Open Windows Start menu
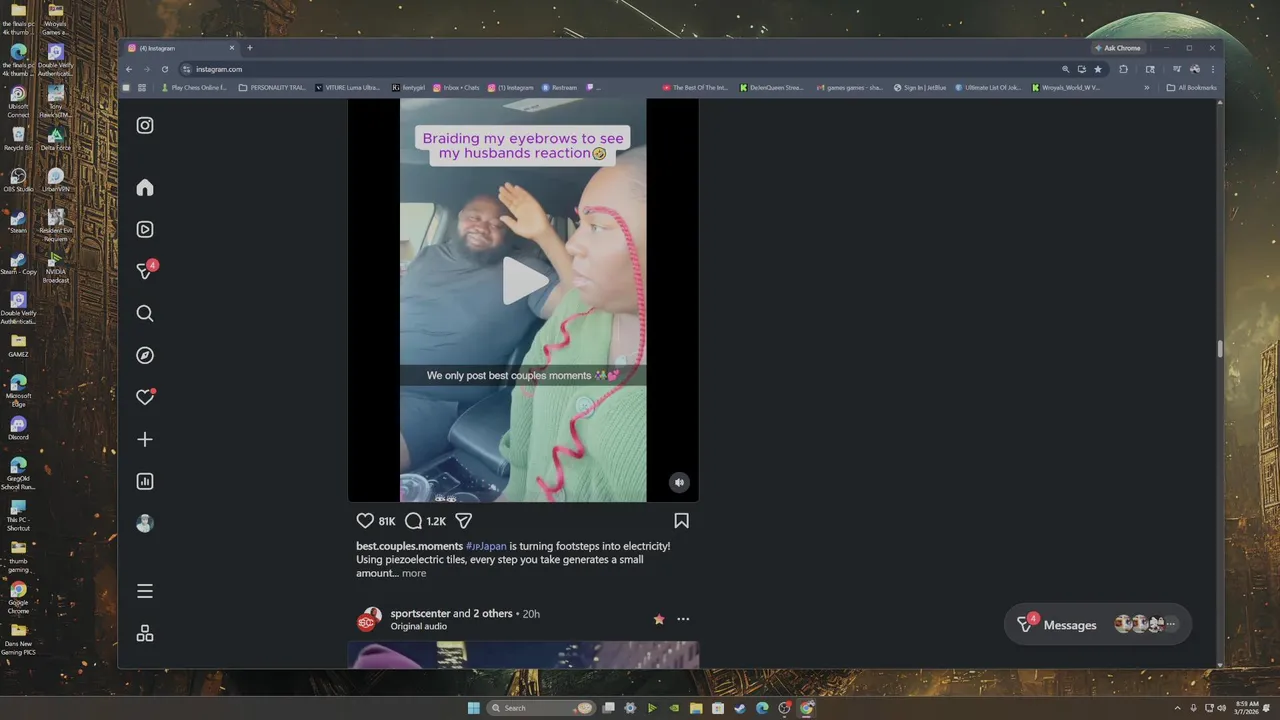Screen dimensions: 1280x720 click(473, 708)
